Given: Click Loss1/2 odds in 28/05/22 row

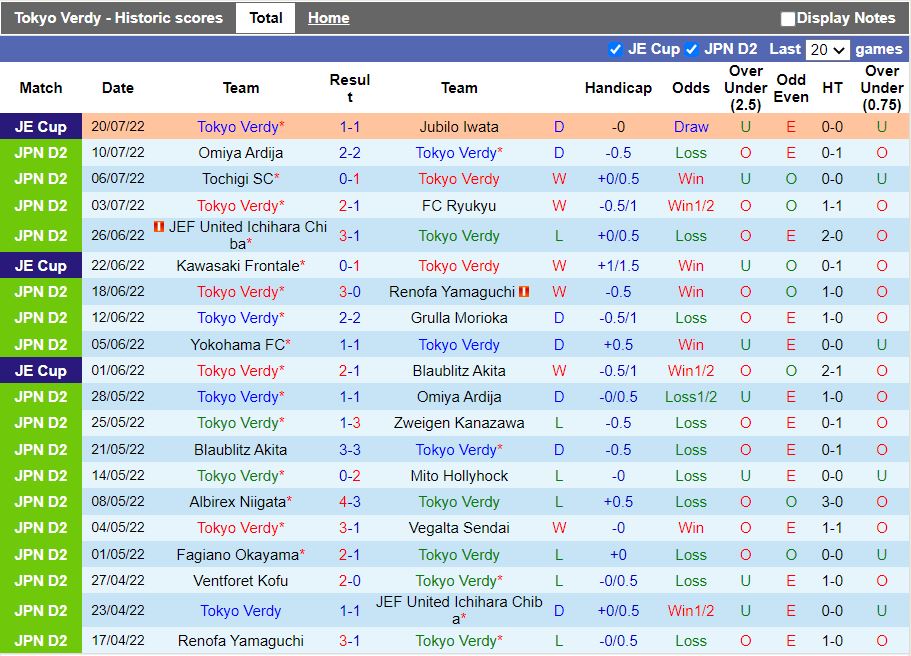Looking at the screenshot, I should tap(691, 397).
